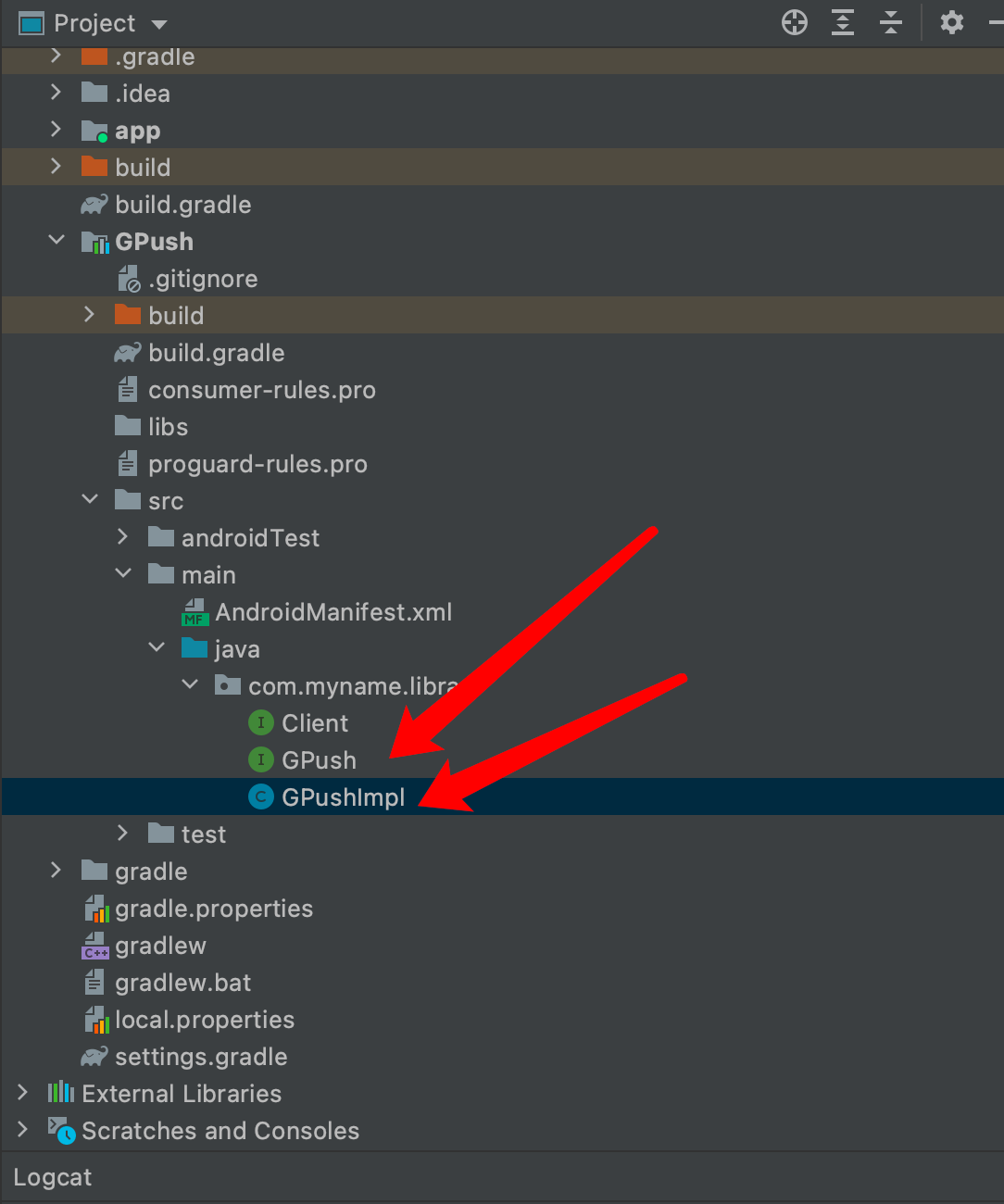Select GPush build.gradle elephant icon
Screen dimensions: 1004x1204
click(128, 352)
